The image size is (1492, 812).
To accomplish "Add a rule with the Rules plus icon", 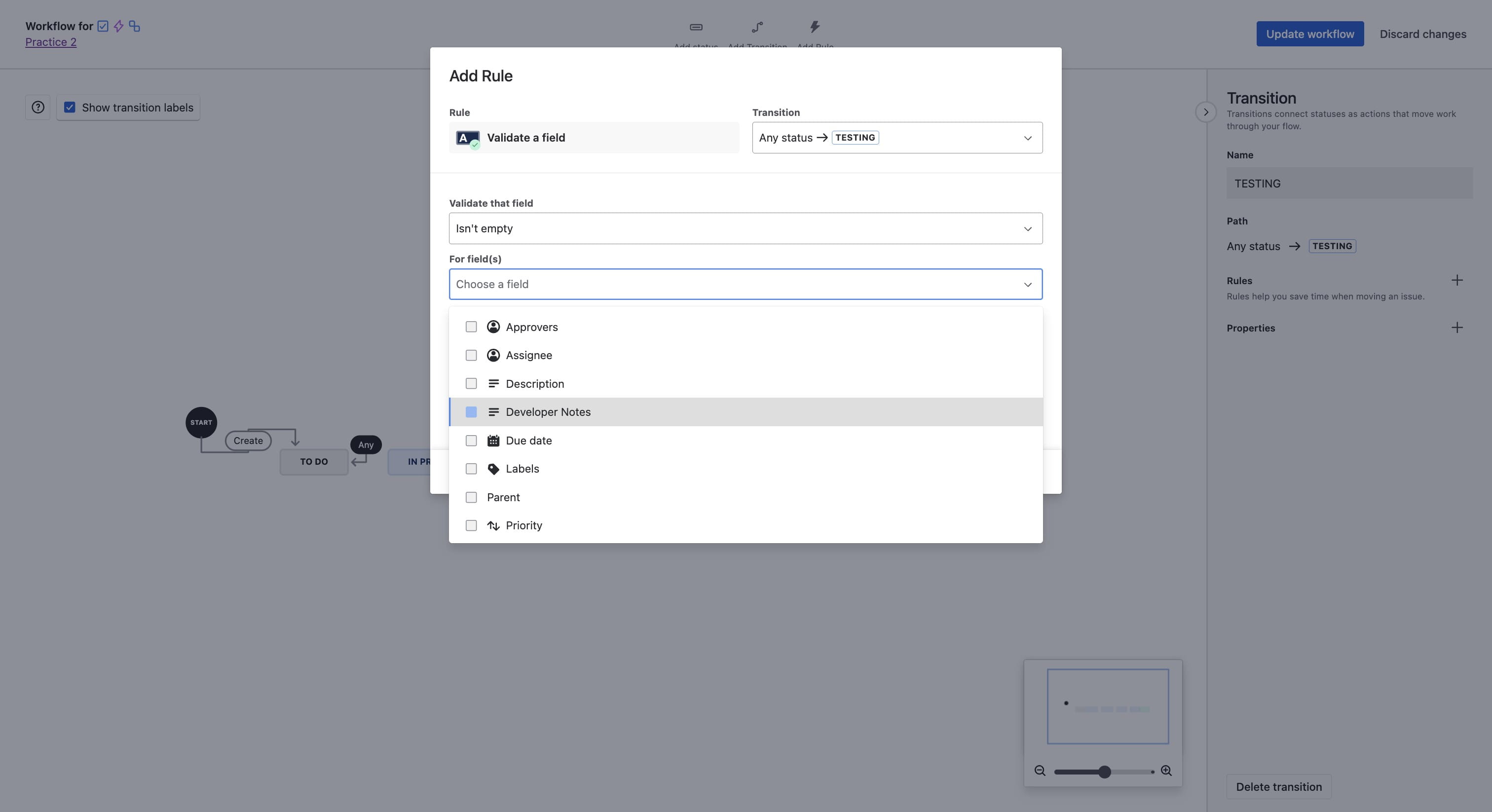I will tap(1457, 280).
